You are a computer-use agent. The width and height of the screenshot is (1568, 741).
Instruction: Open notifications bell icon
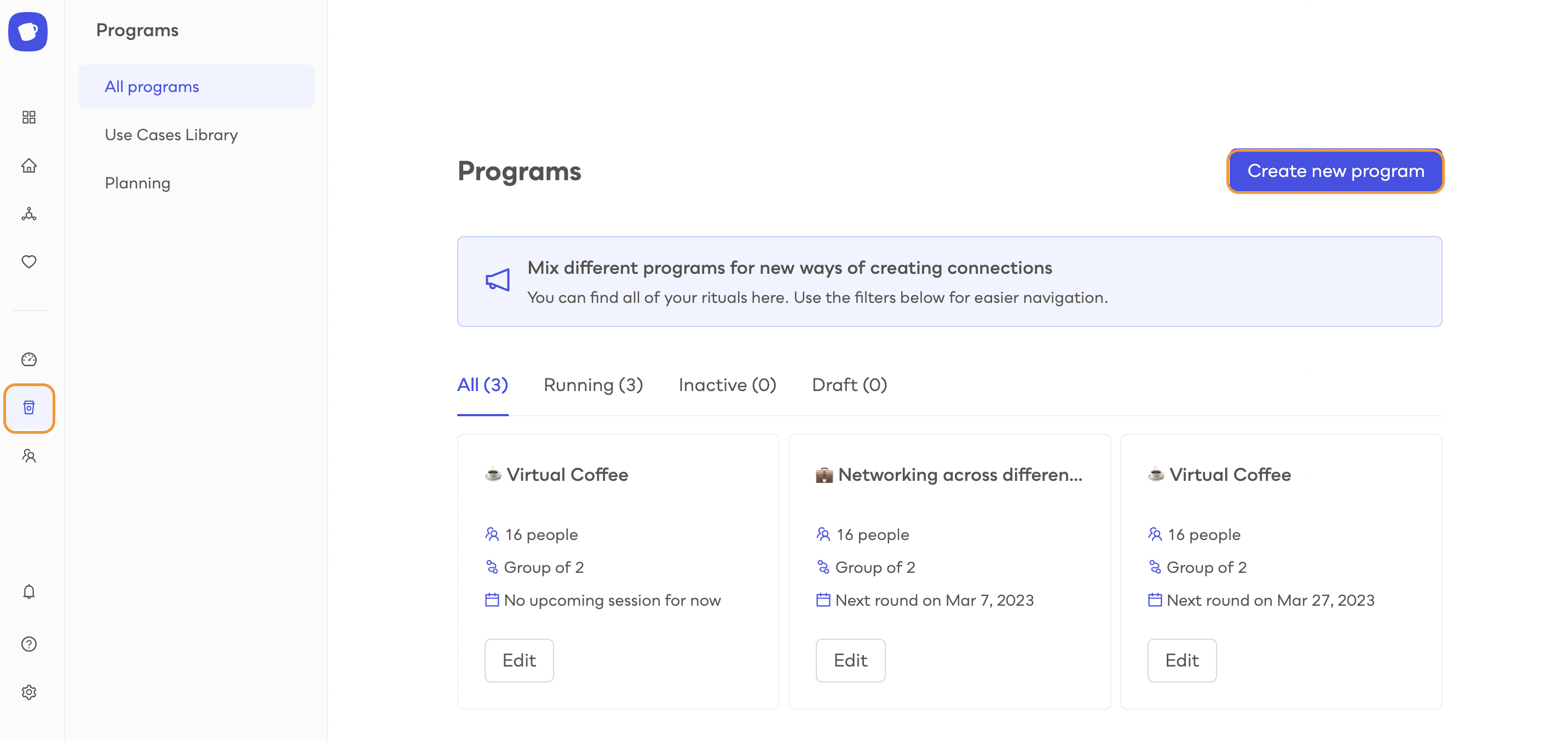[28, 591]
